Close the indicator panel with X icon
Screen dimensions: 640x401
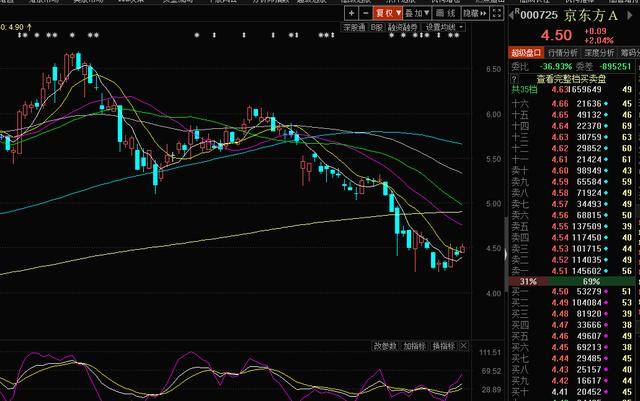(x=463, y=346)
